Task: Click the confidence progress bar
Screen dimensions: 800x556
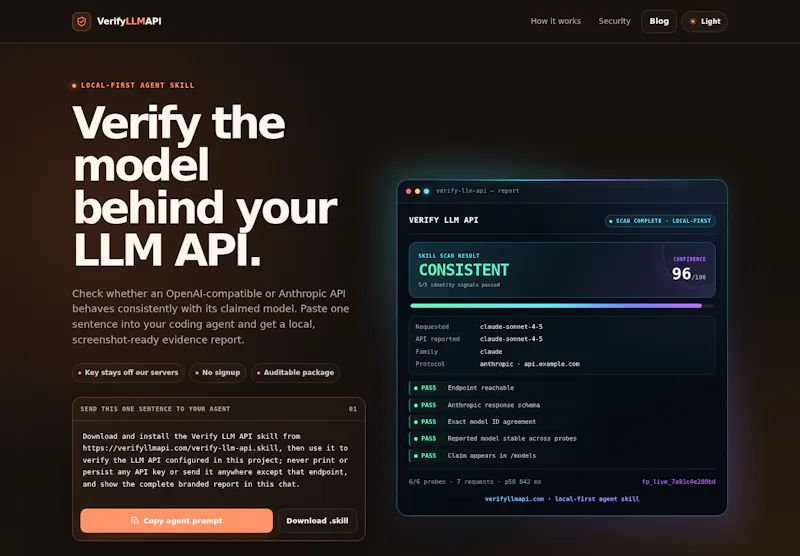Action: click(562, 306)
